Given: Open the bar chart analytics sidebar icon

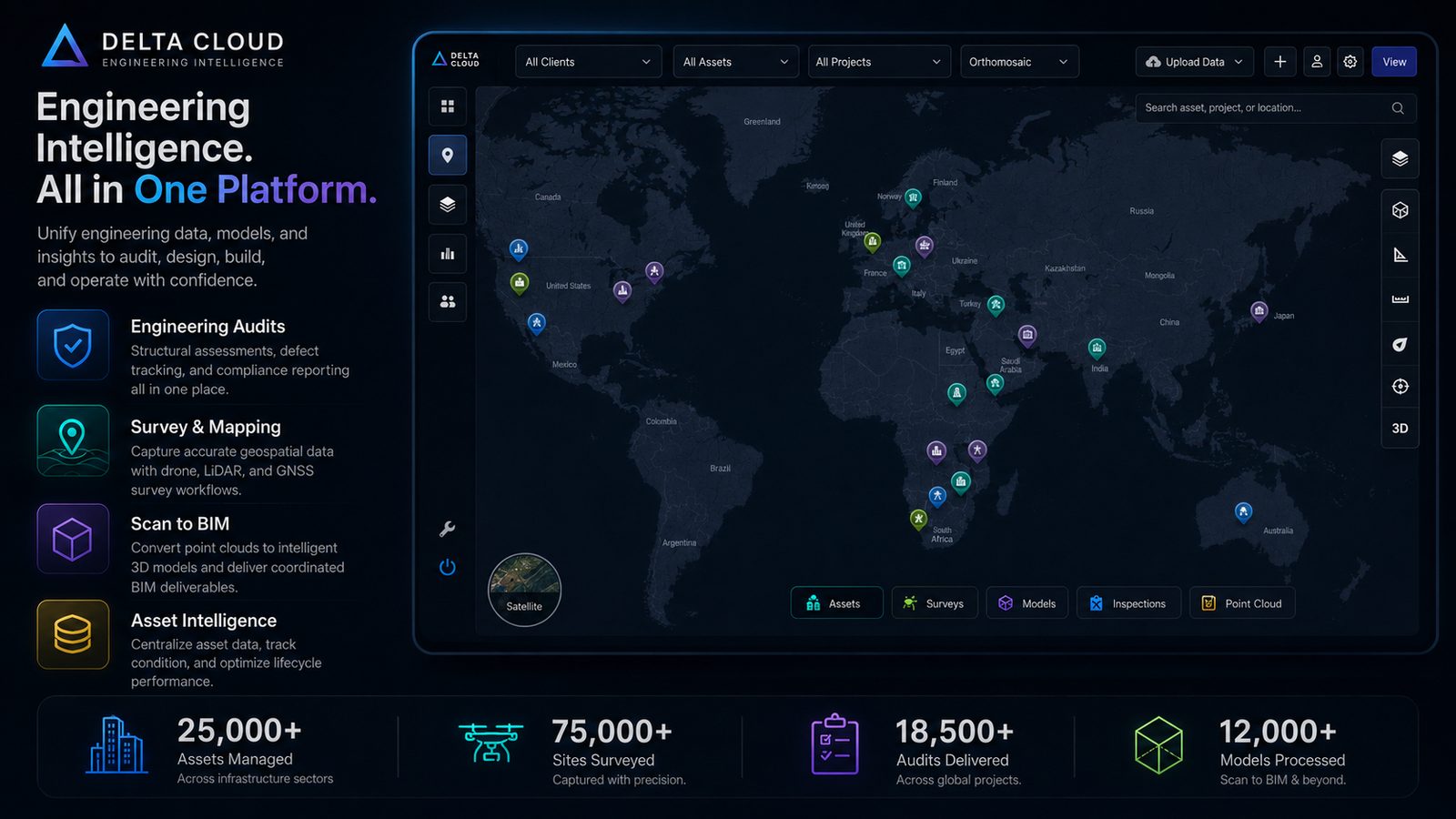Looking at the screenshot, I should coord(447,254).
